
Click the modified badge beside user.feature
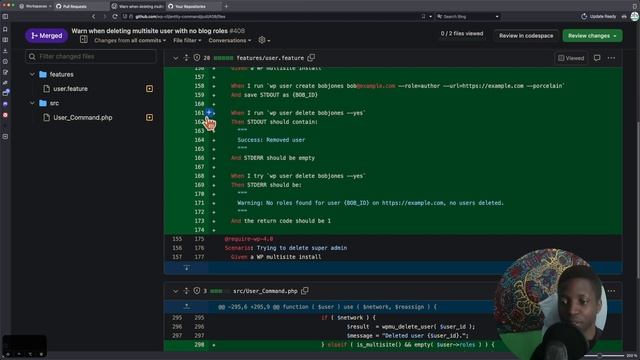coord(149,89)
